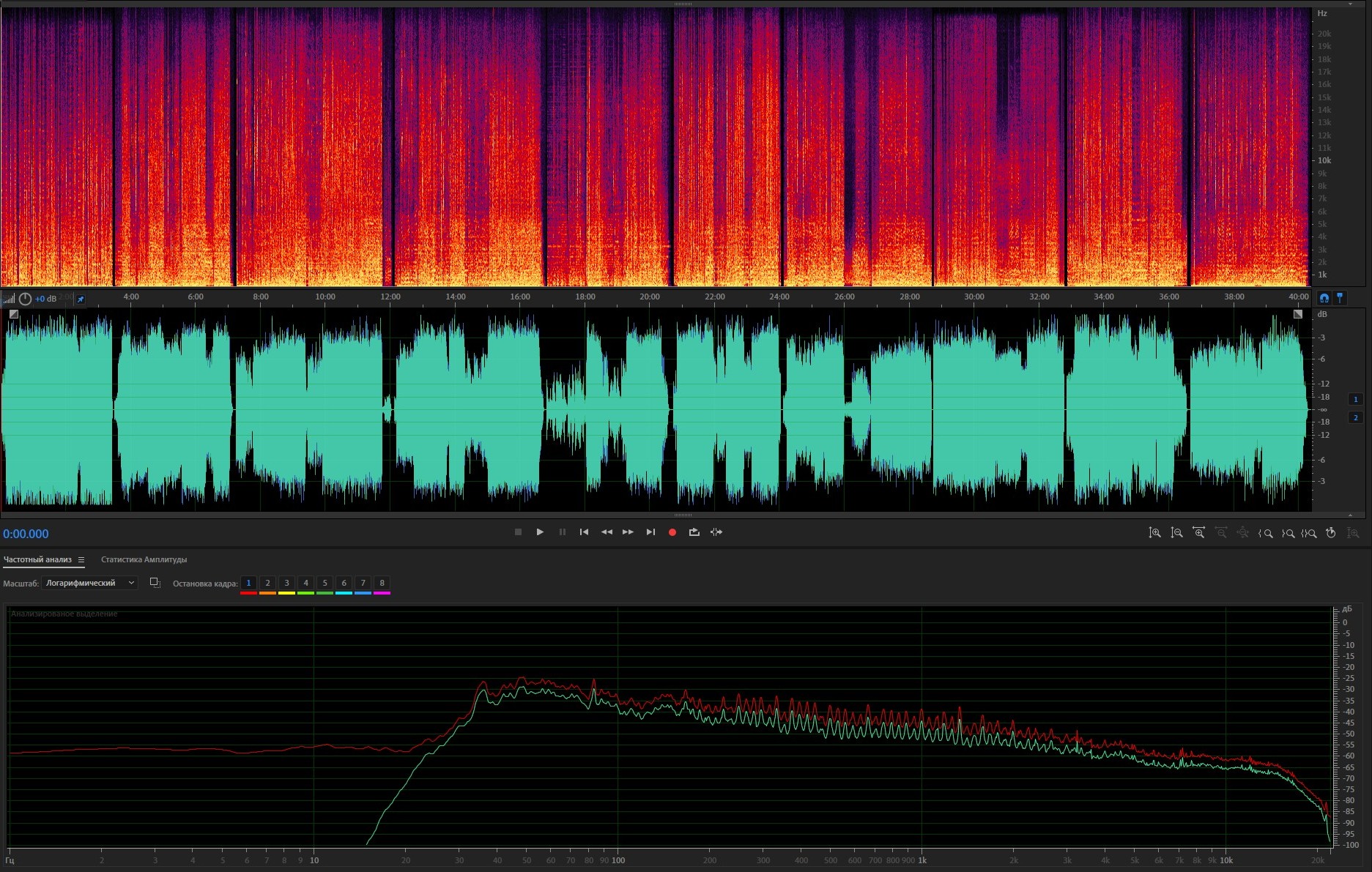
Task: Click the red Record button
Action: coord(672,532)
